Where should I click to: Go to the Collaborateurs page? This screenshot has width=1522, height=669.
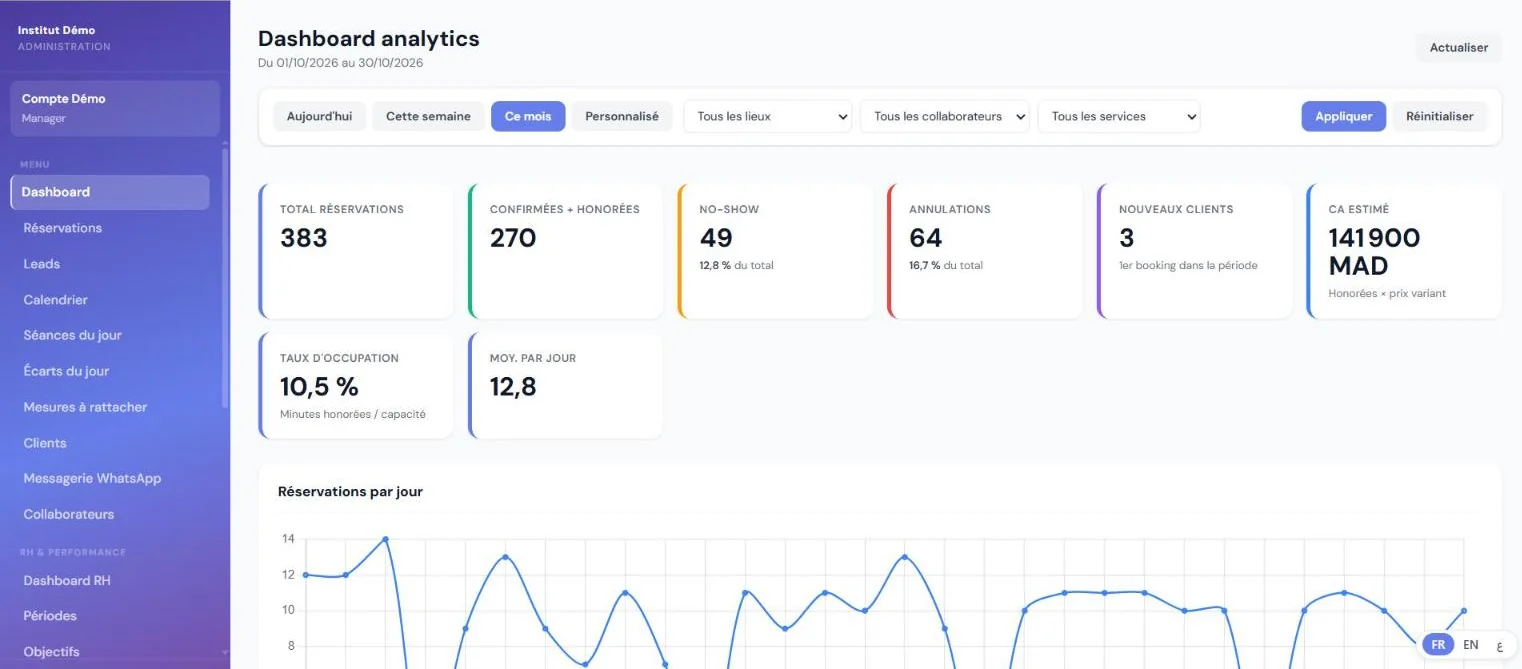[x=110, y=514]
